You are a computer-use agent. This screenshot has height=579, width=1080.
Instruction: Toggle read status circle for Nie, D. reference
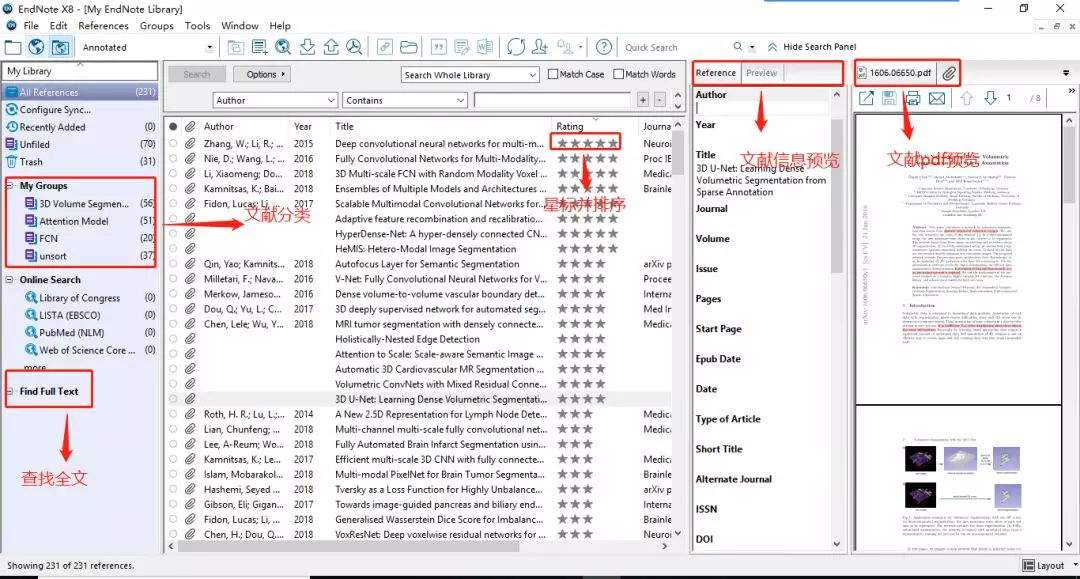point(173,159)
